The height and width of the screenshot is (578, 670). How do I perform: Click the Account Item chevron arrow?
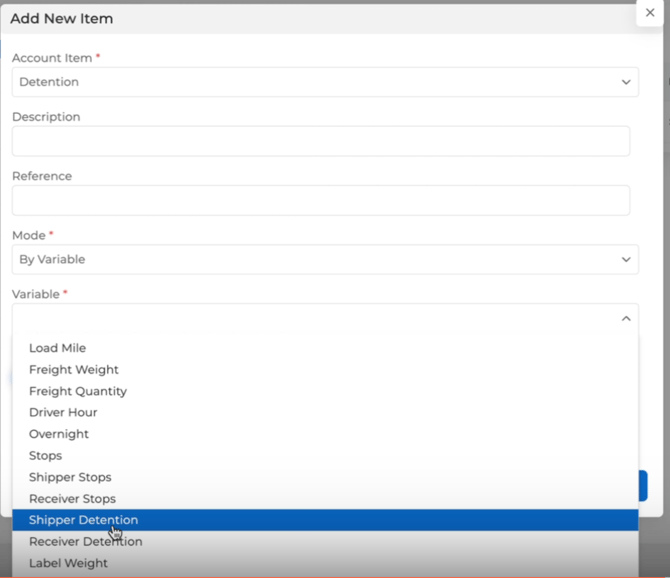tap(626, 82)
